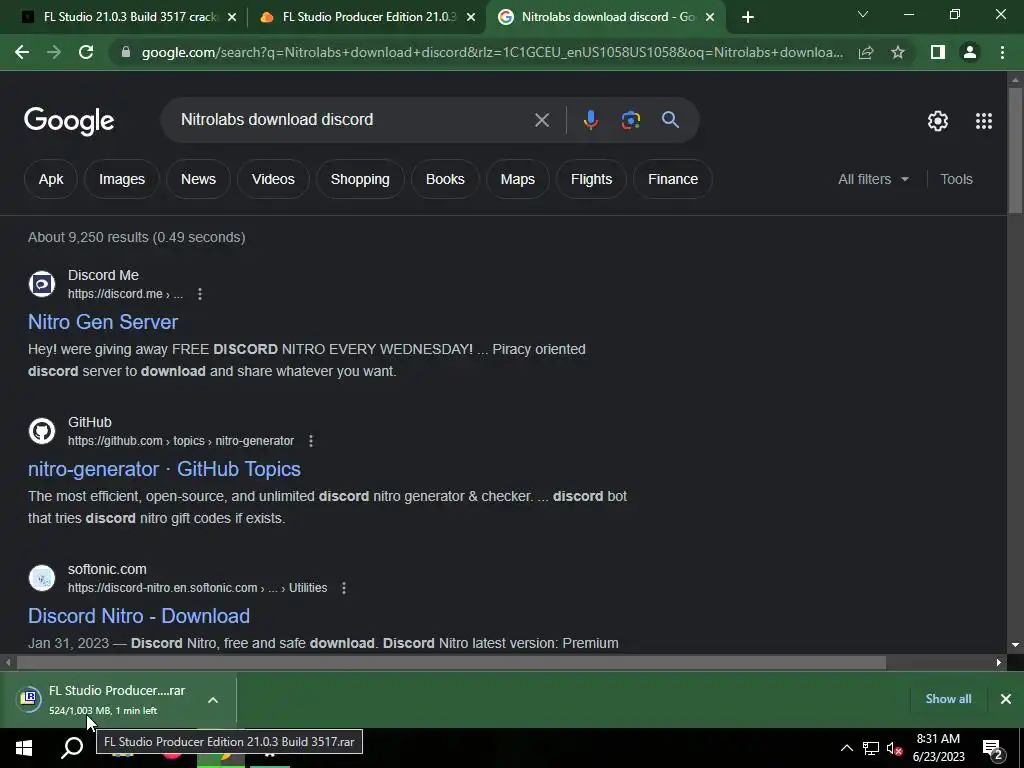Image resolution: width=1024 pixels, height=768 pixels.
Task: Click the network tray icon
Action: click(871, 748)
